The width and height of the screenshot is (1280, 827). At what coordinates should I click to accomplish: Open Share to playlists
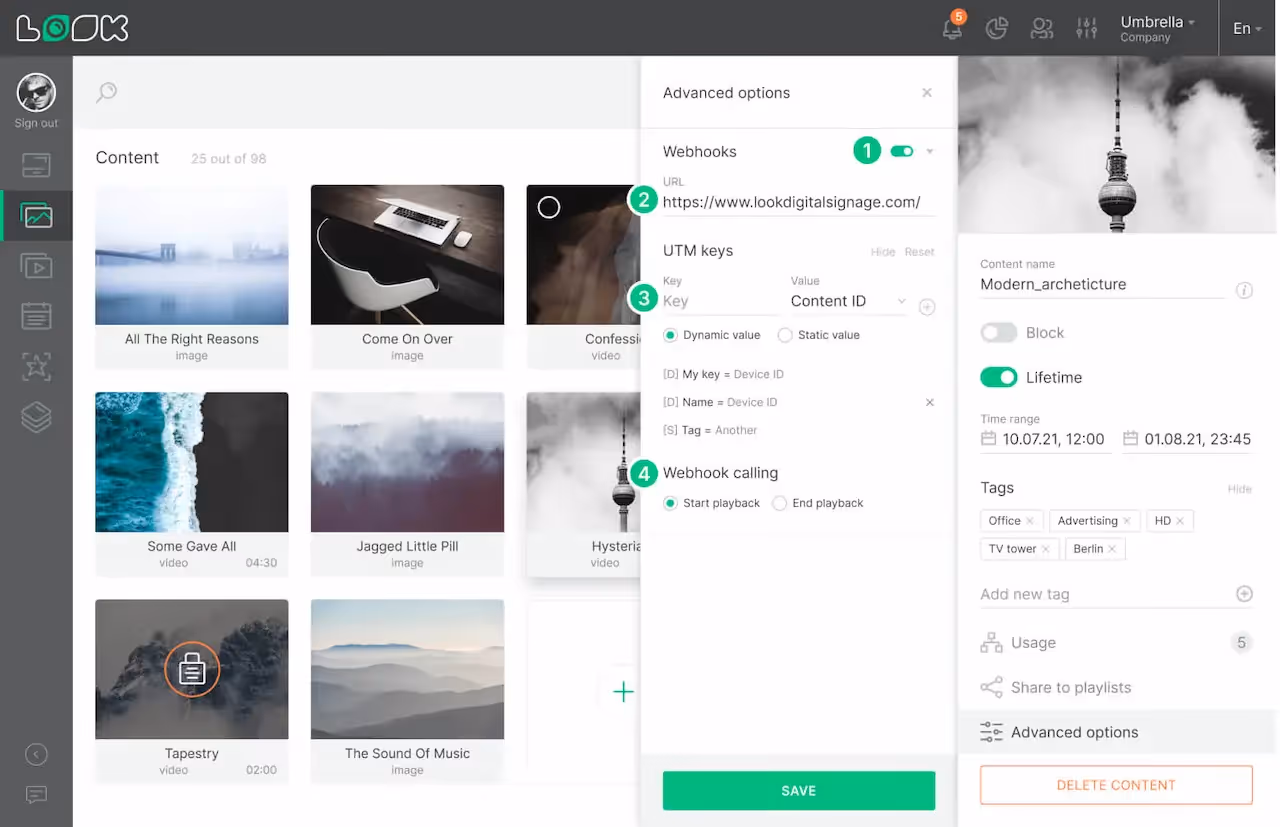1068,687
